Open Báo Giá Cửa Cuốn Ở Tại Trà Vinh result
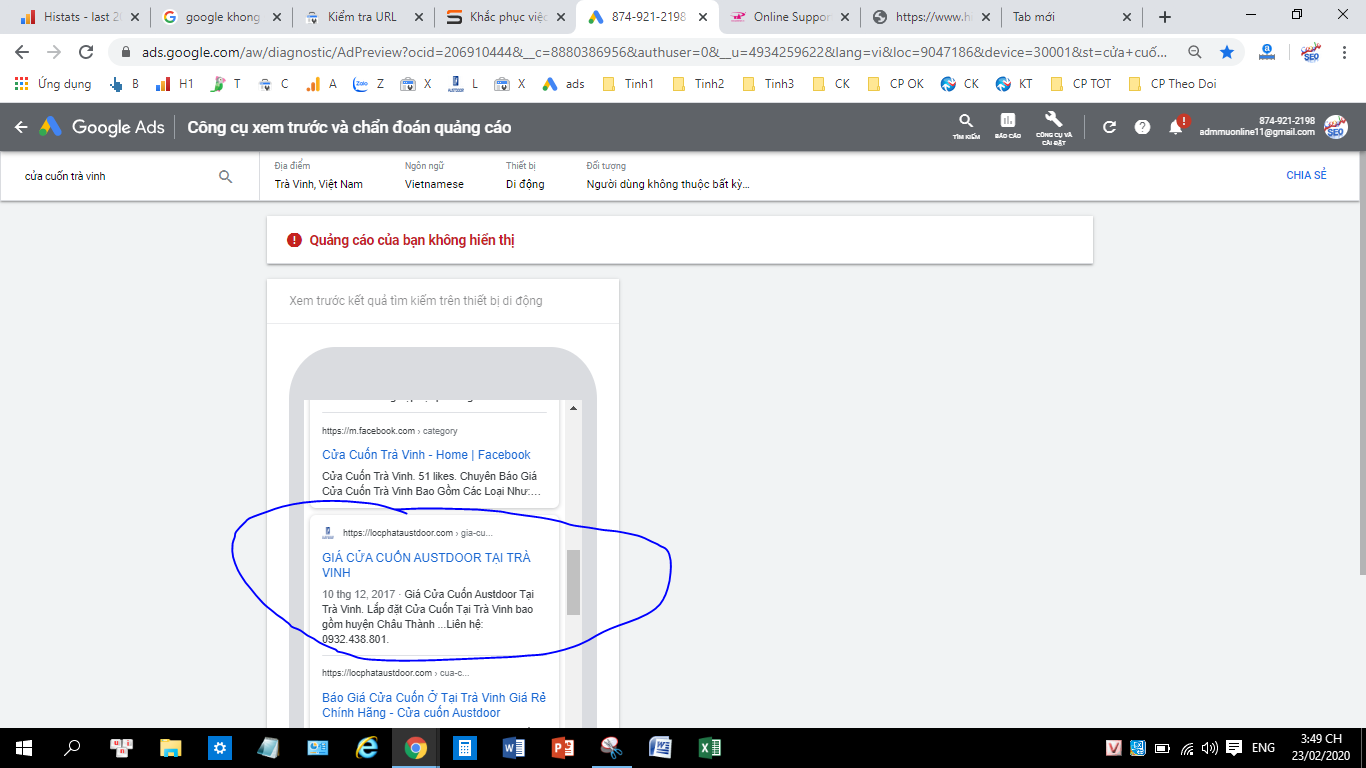The image size is (1366, 768). [x=434, y=705]
